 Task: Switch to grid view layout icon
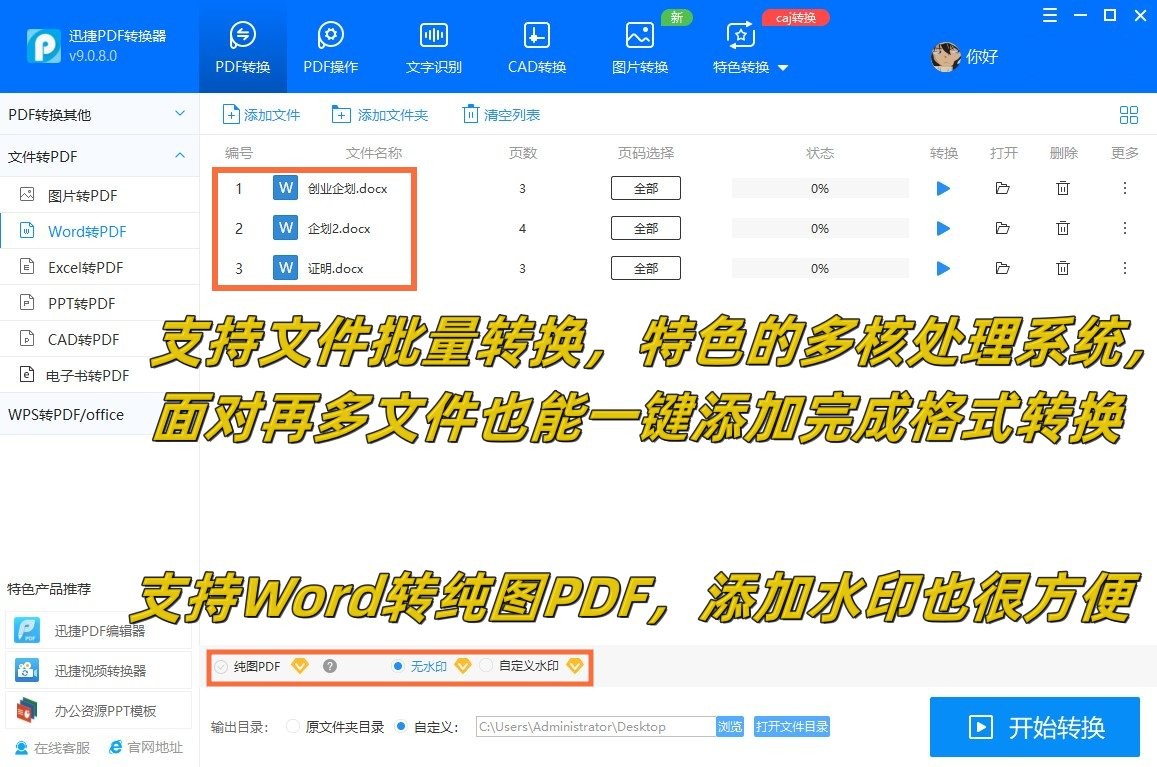coord(1129,114)
